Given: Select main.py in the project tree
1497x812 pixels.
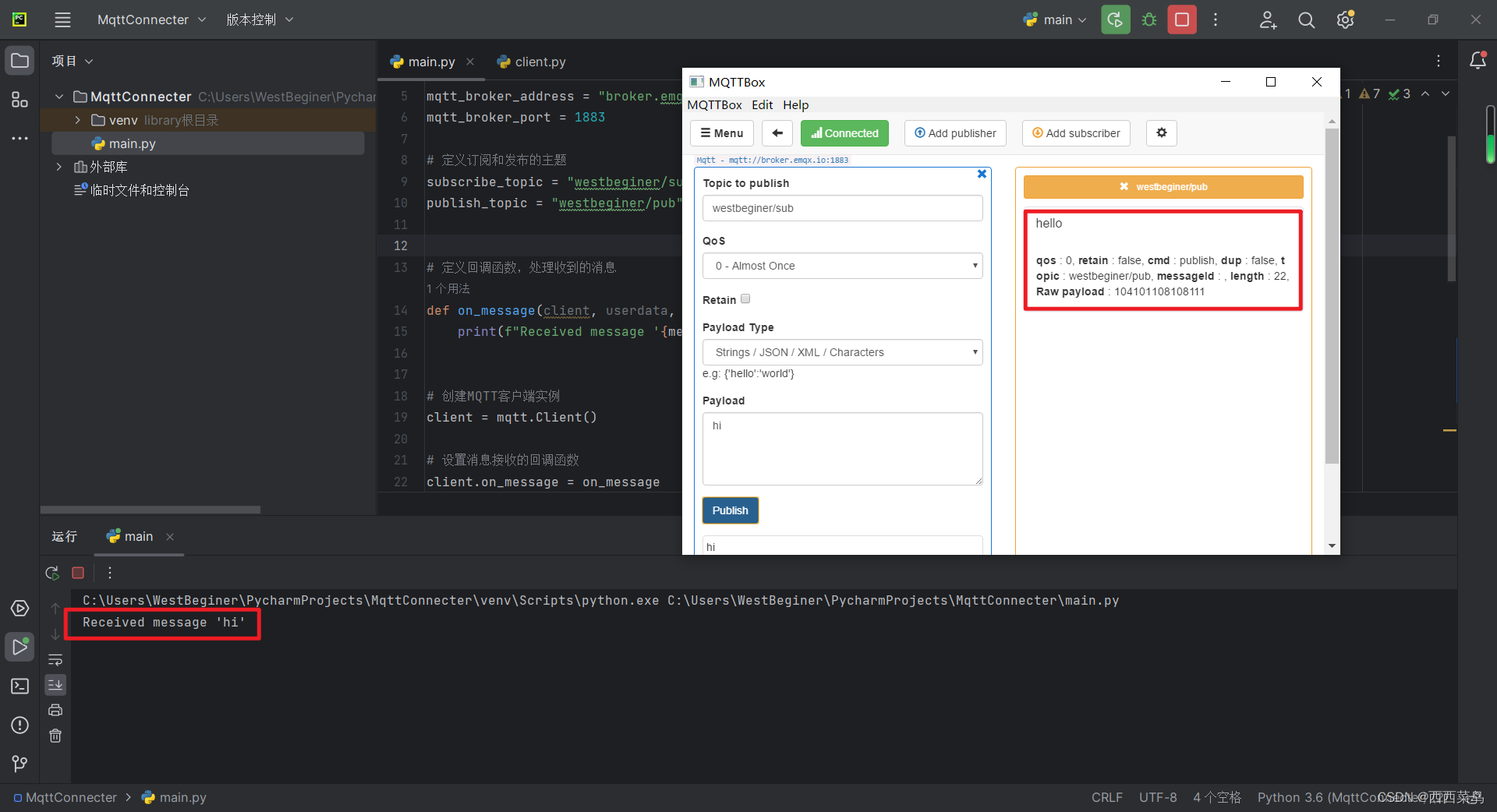Looking at the screenshot, I should 207,143.
